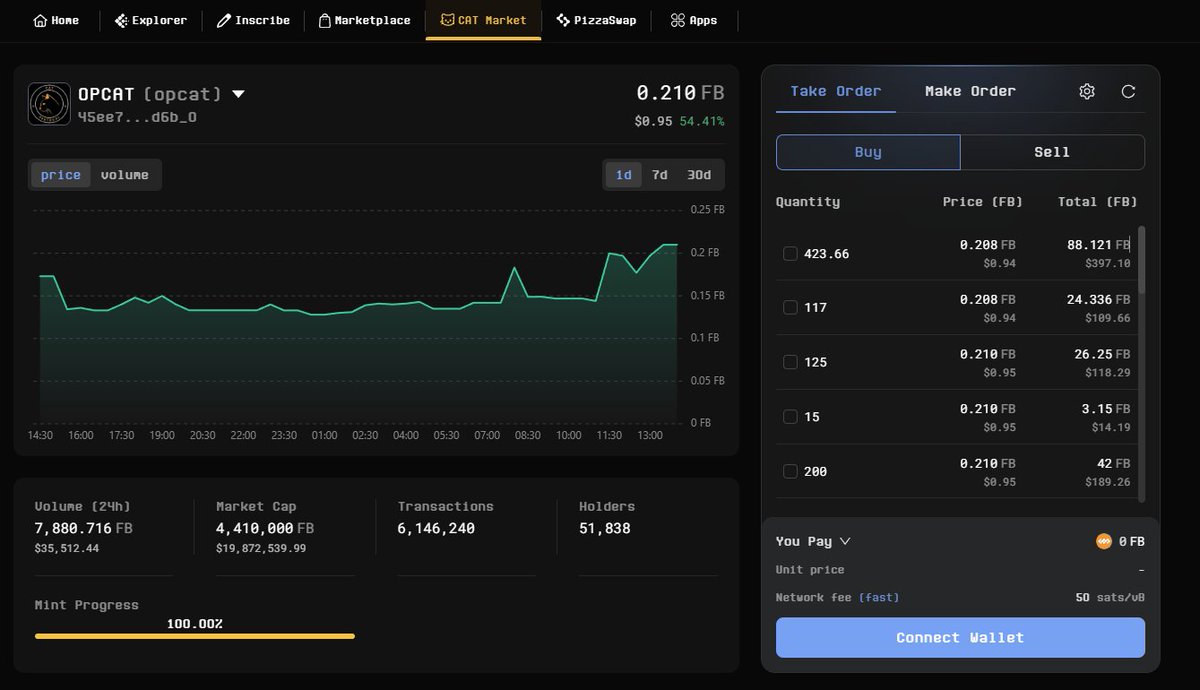Open the Explorer nav item

coord(151,20)
